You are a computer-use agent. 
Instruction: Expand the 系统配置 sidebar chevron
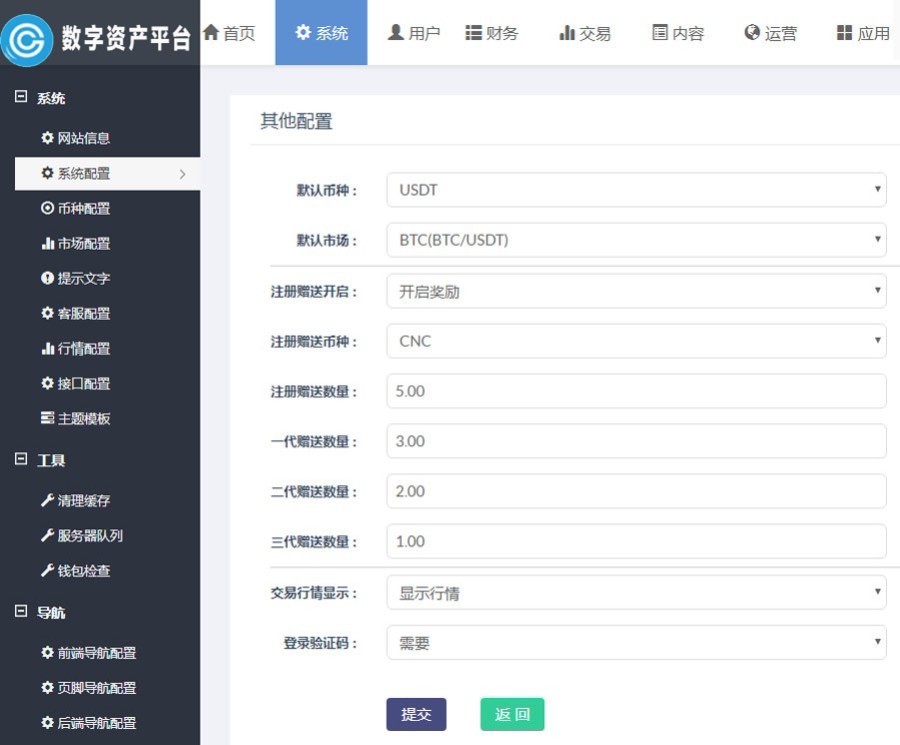(x=183, y=173)
